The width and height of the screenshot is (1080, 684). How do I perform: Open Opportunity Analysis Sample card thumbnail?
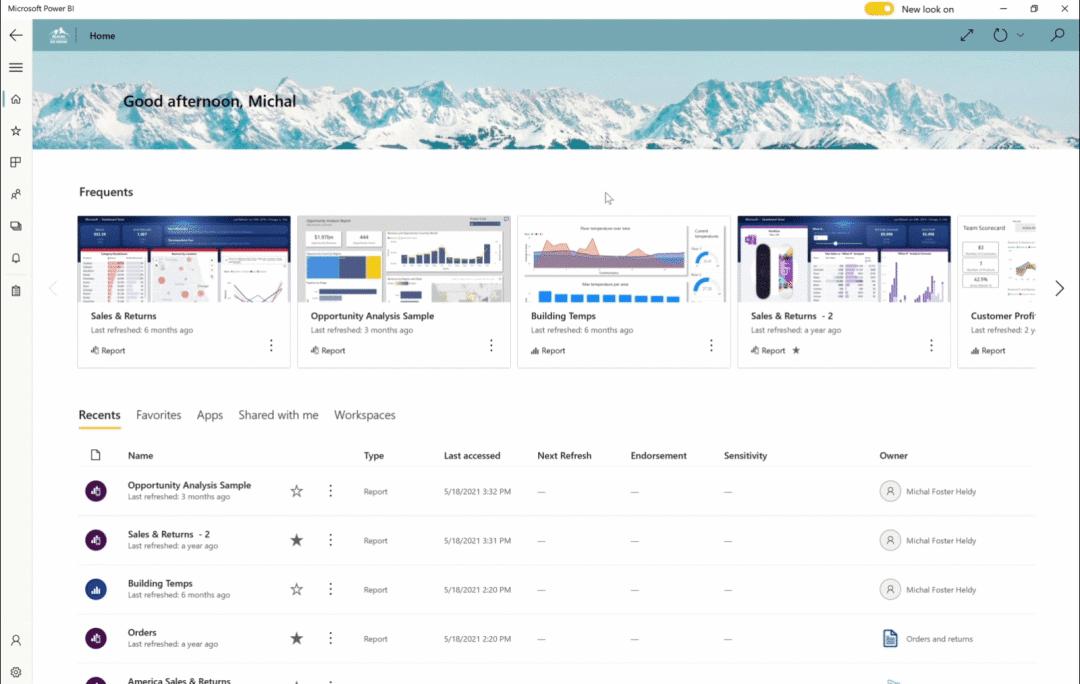(404, 259)
